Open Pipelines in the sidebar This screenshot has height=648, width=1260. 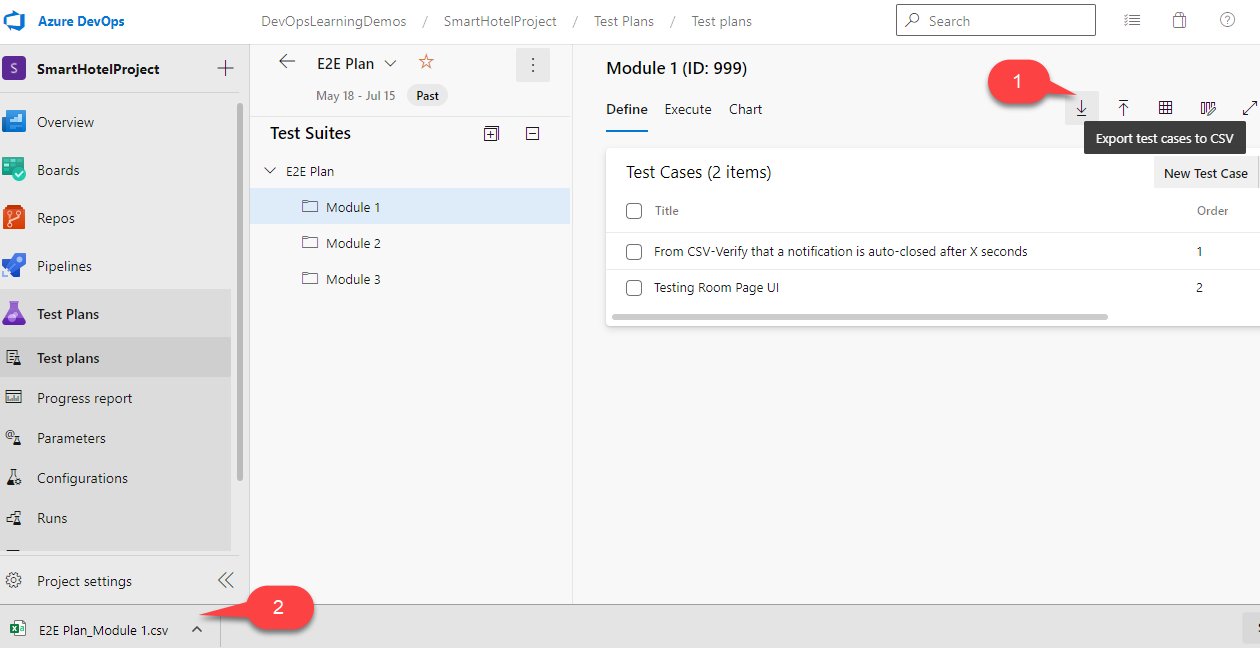[x=64, y=266]
